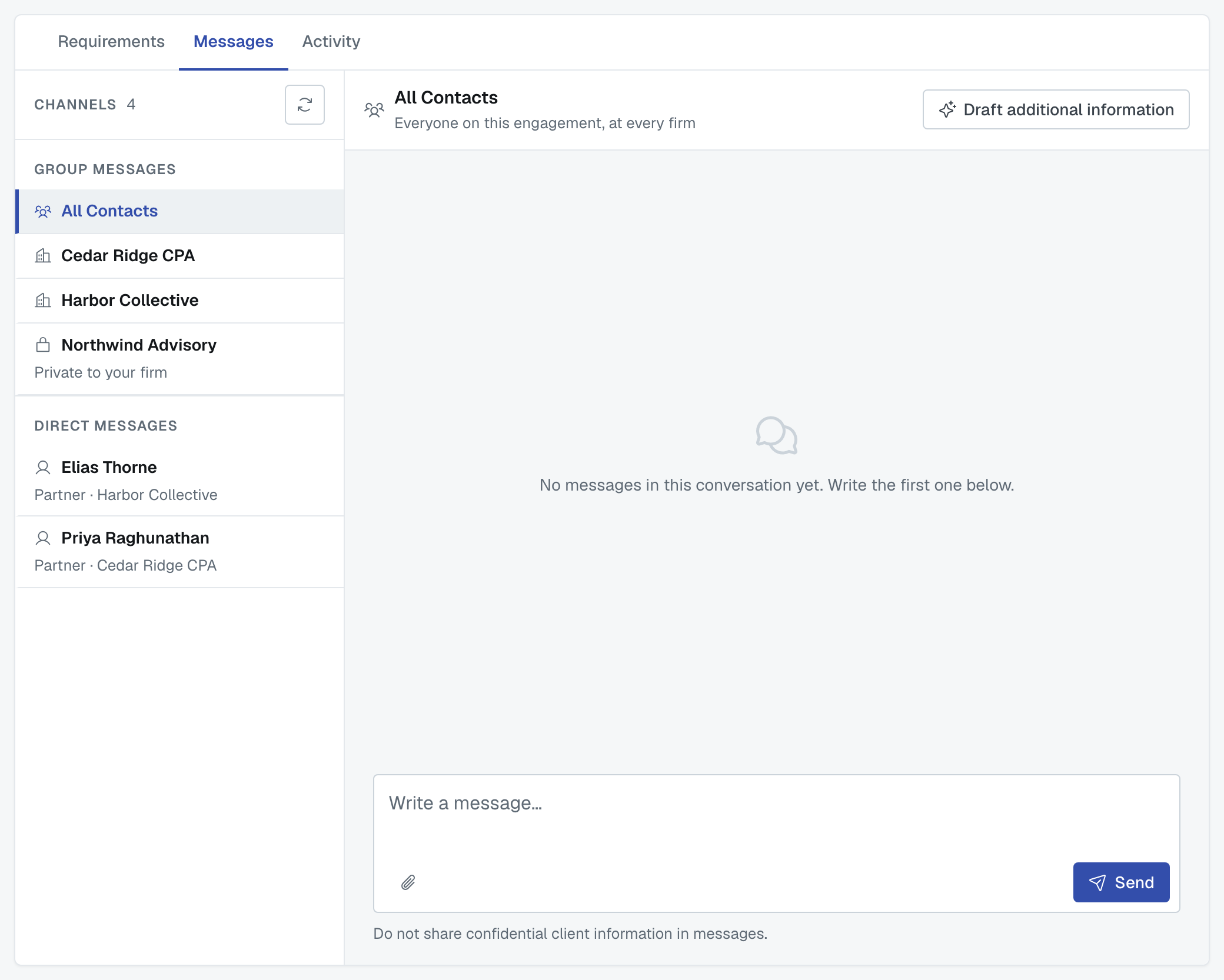Switch to the Requirements tab

111,42
